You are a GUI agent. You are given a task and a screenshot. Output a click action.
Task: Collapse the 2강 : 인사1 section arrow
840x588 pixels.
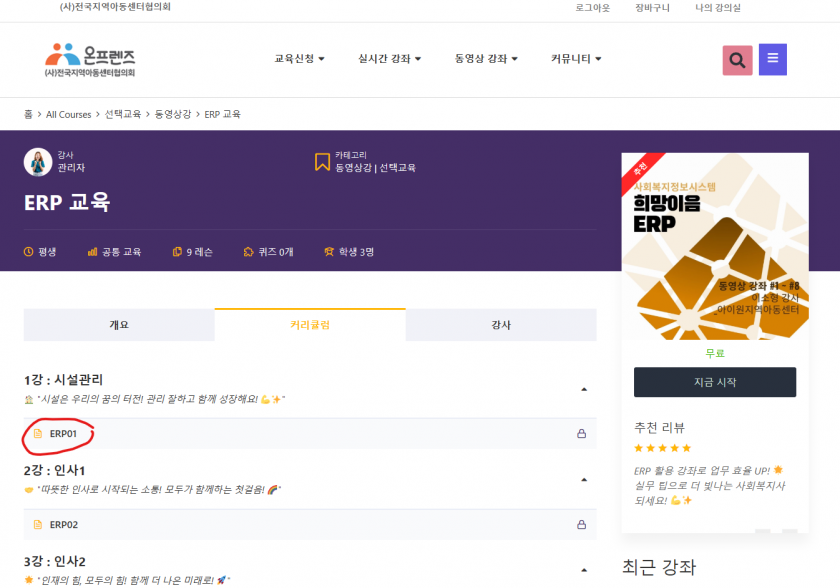point(584,480)
